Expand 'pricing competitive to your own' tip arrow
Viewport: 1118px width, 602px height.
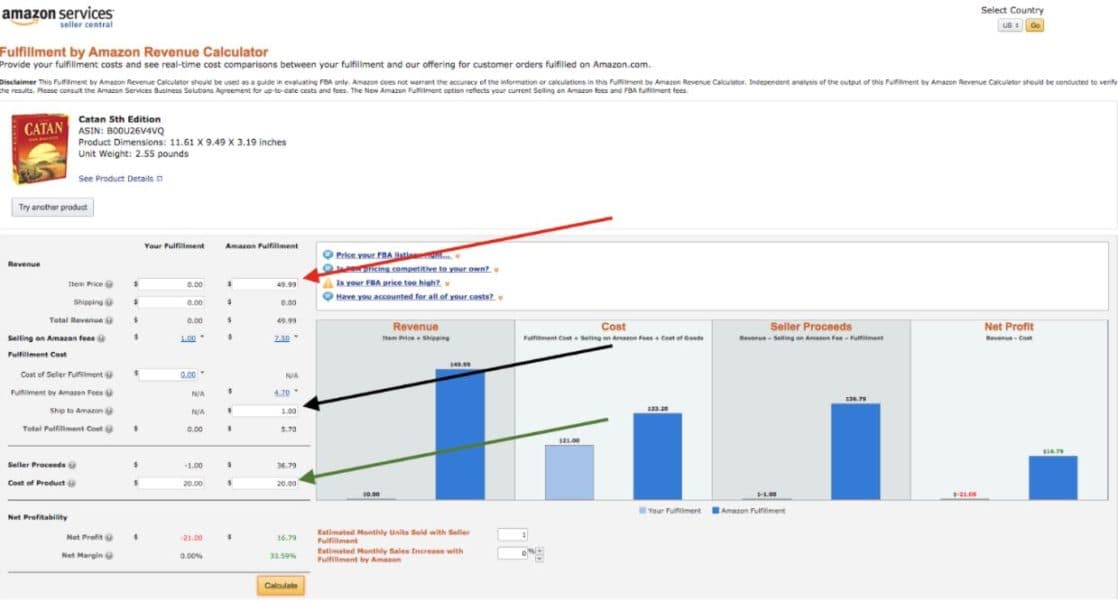(x=496, y=270)
